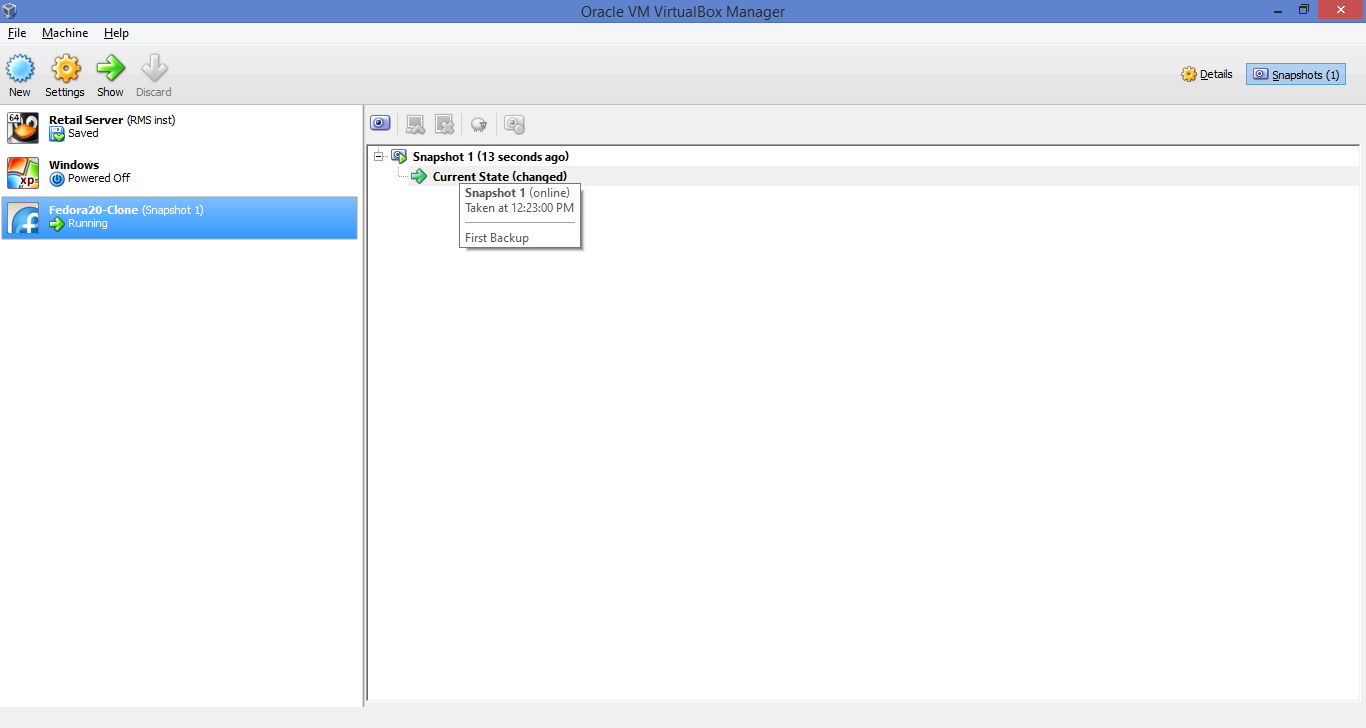The image size is (1366, 728).
Task: Minimize the VirtualBox Manager window
Action: 1279,10
